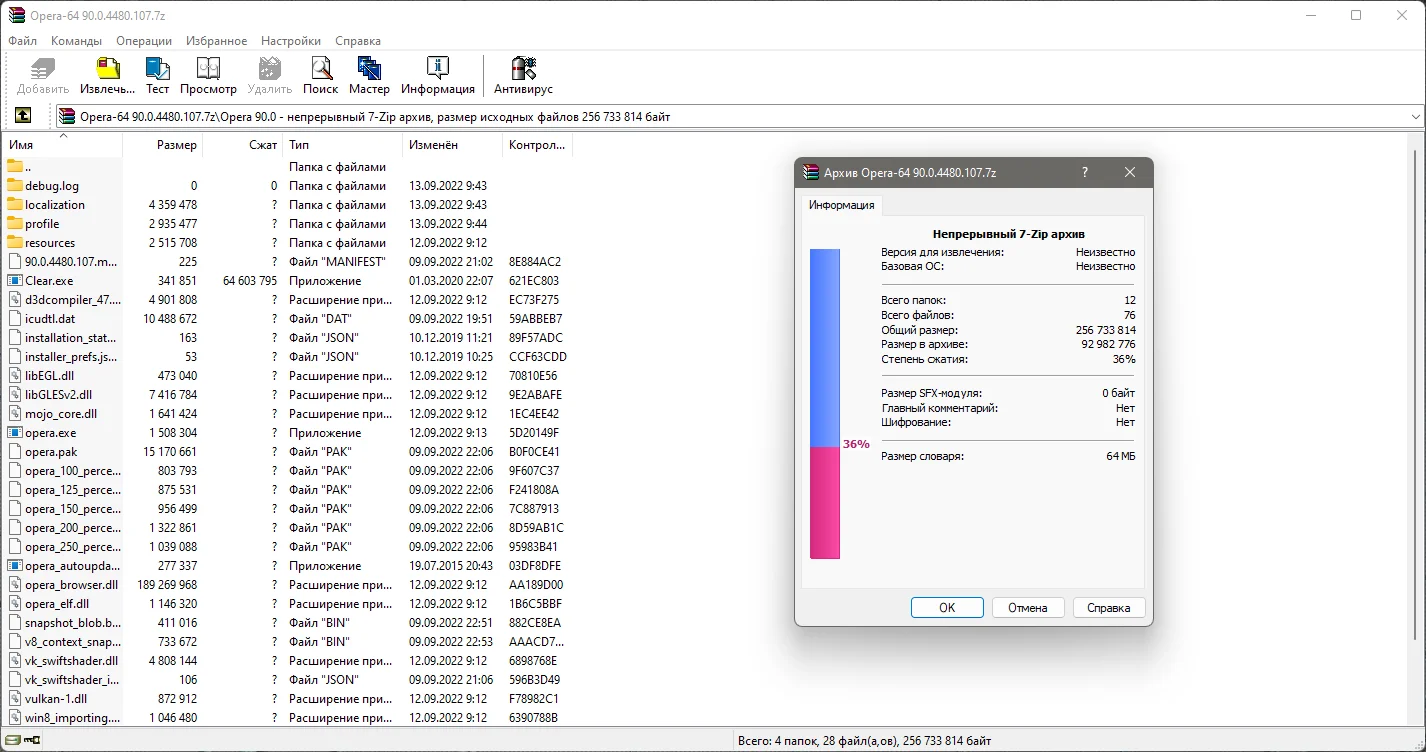Sort by the Контрол... column header
Viewport: 1426px width, 752px height.
point(537,145)
